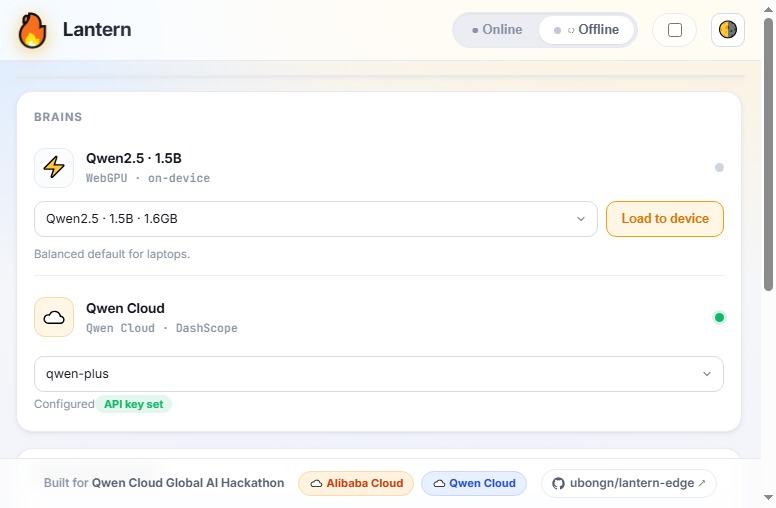Image resolution: width=776 pixels, height=508 pixels.
Task: Click the API key set badge
Action: (134, 404)
